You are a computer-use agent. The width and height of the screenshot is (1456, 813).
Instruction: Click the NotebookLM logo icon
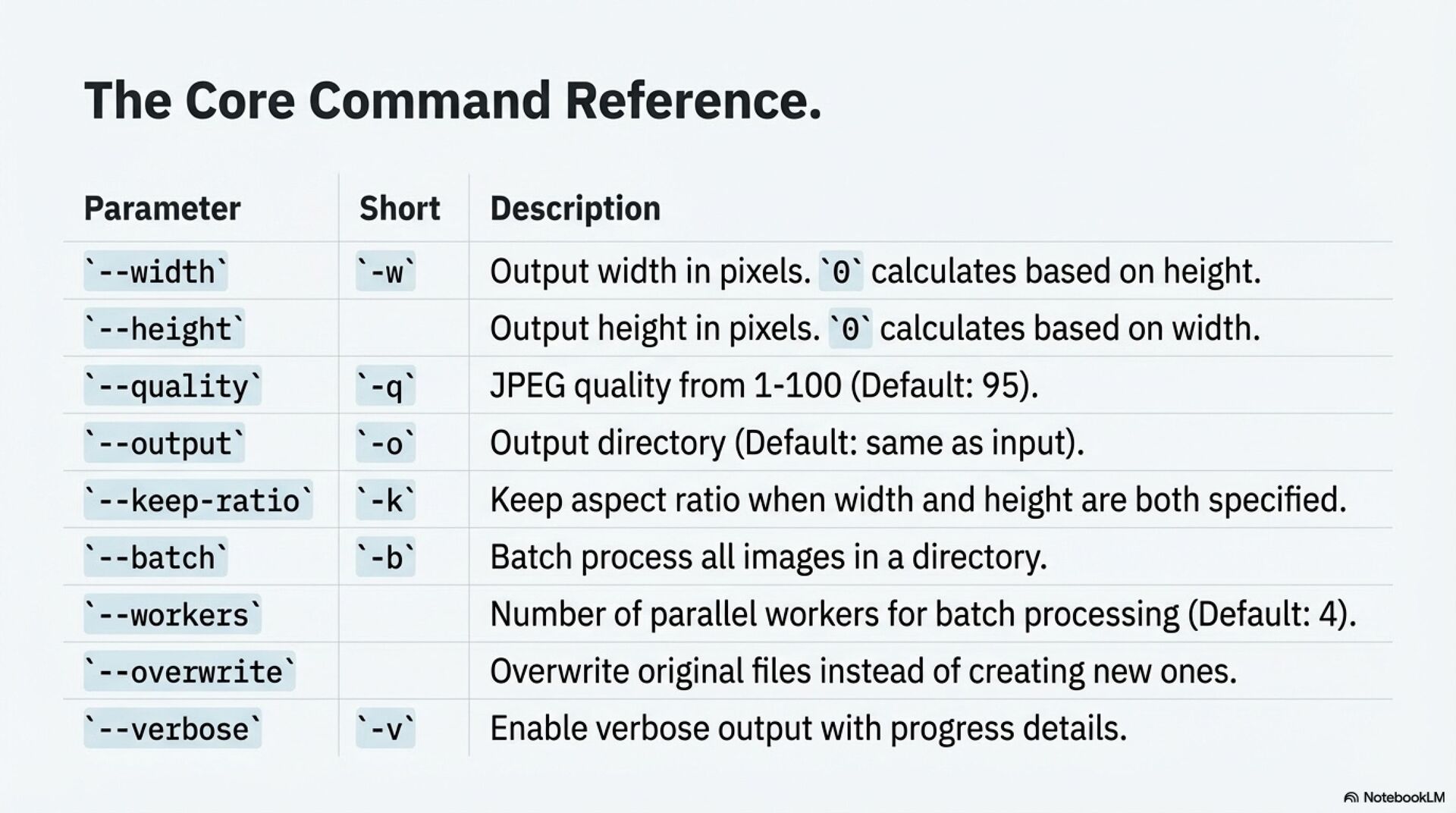click(1351, 797)
